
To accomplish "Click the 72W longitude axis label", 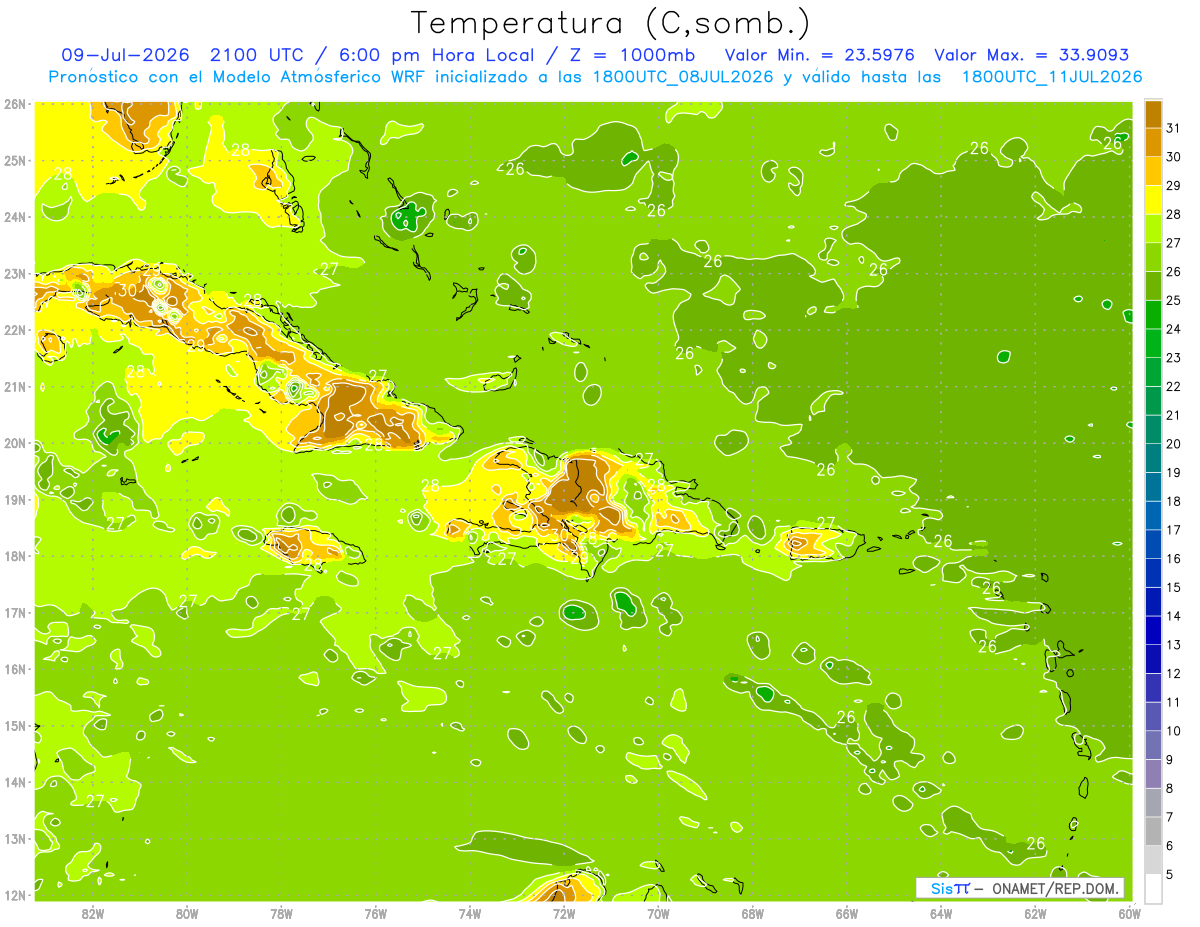I will click(564, 913).
